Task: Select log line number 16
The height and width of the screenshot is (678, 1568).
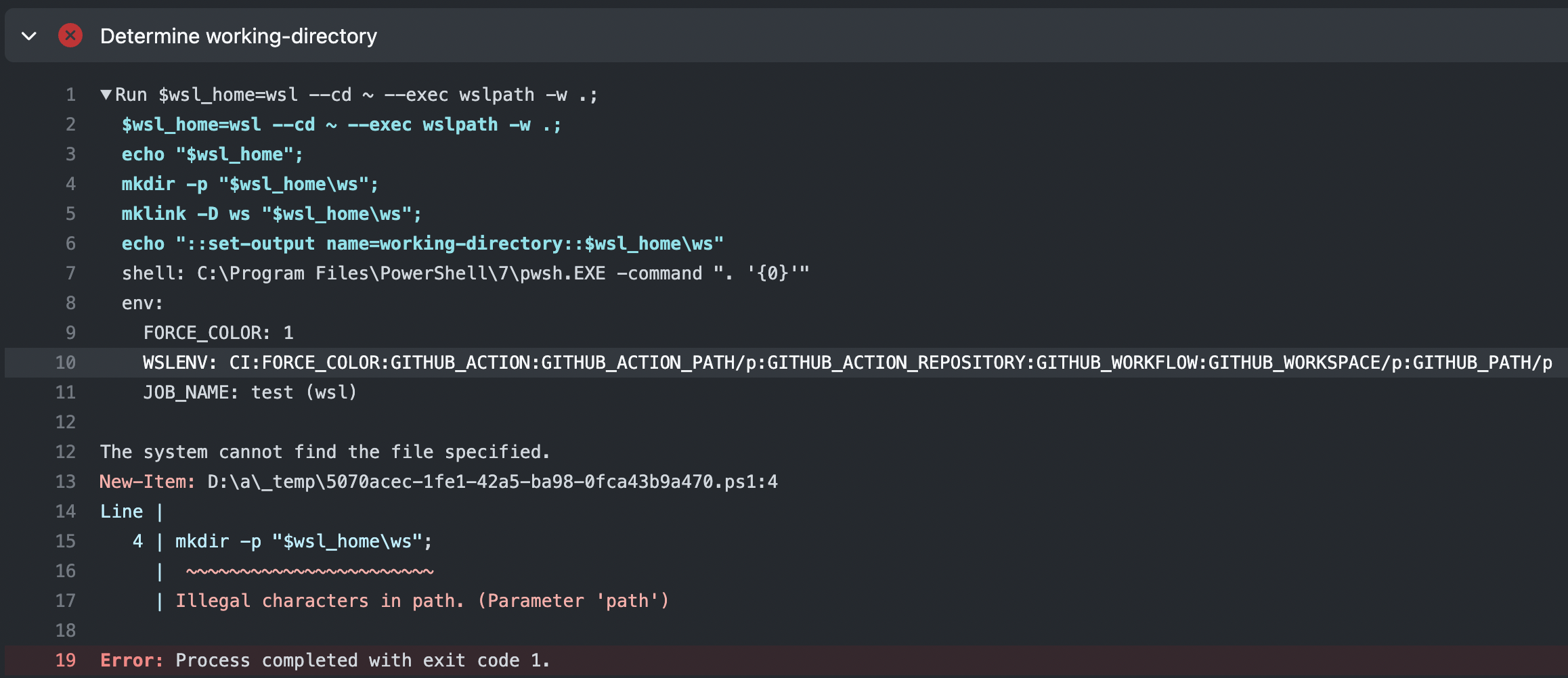Action: (x=65, y=571)
